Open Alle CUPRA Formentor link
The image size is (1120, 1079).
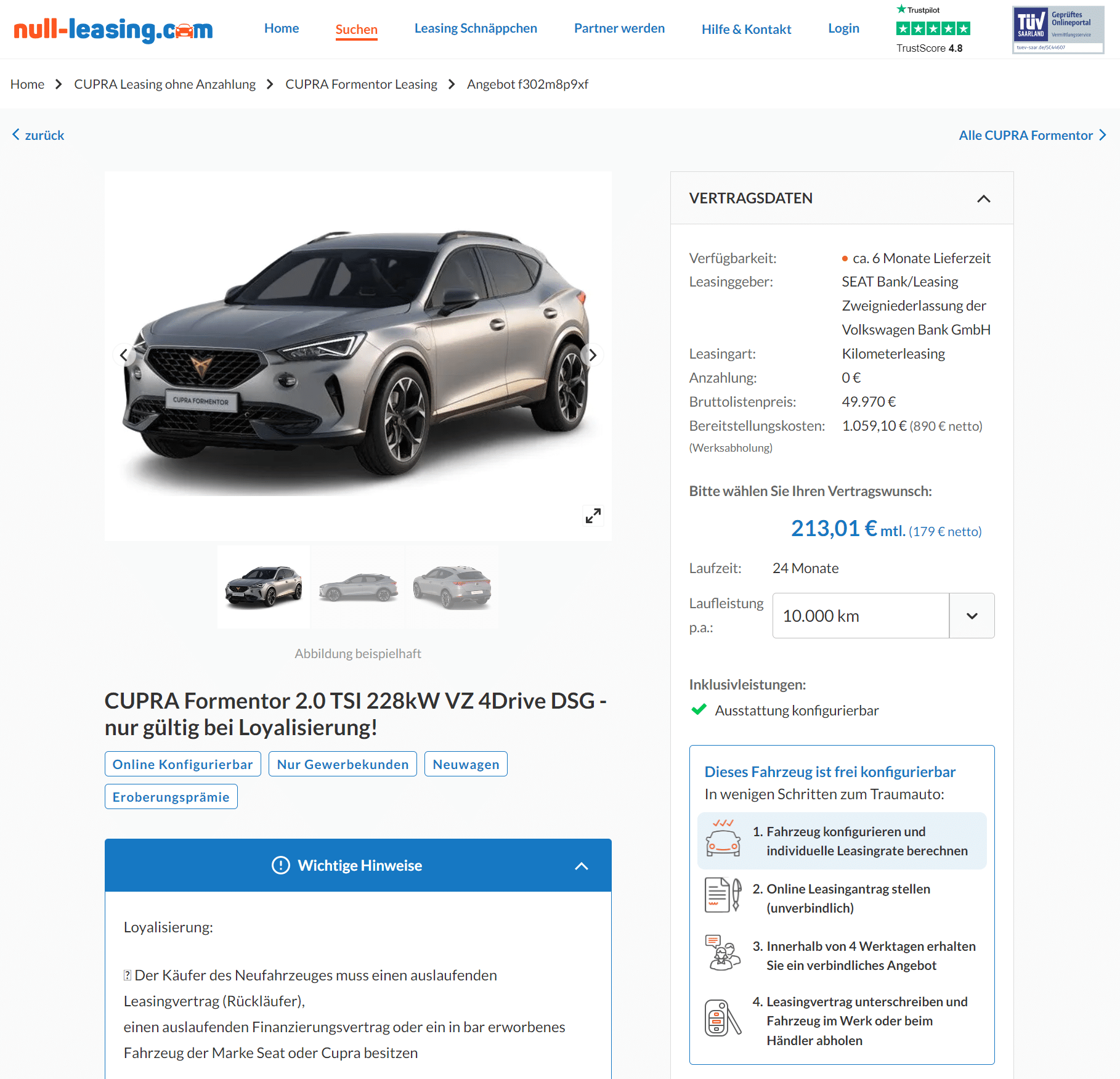click(1025, 135)
